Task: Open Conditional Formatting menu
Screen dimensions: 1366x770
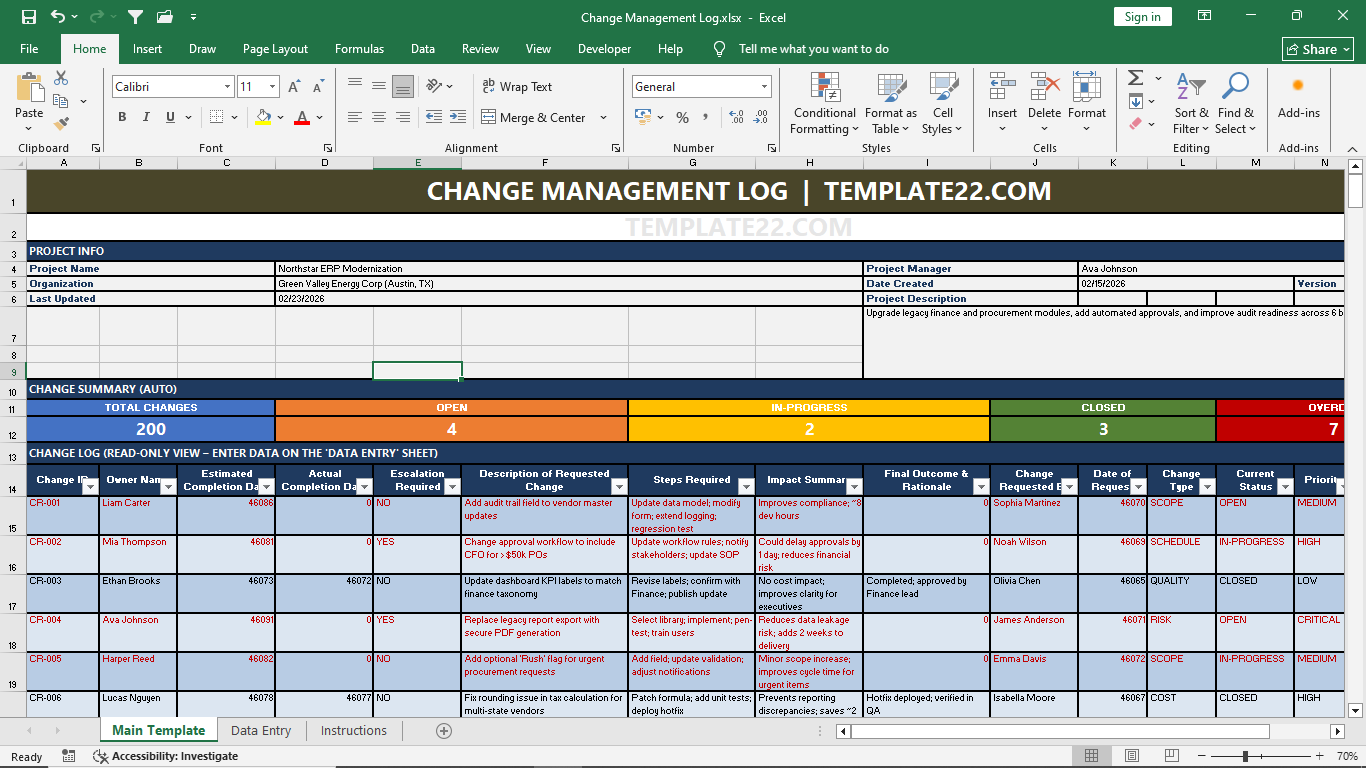Action: 825,103
